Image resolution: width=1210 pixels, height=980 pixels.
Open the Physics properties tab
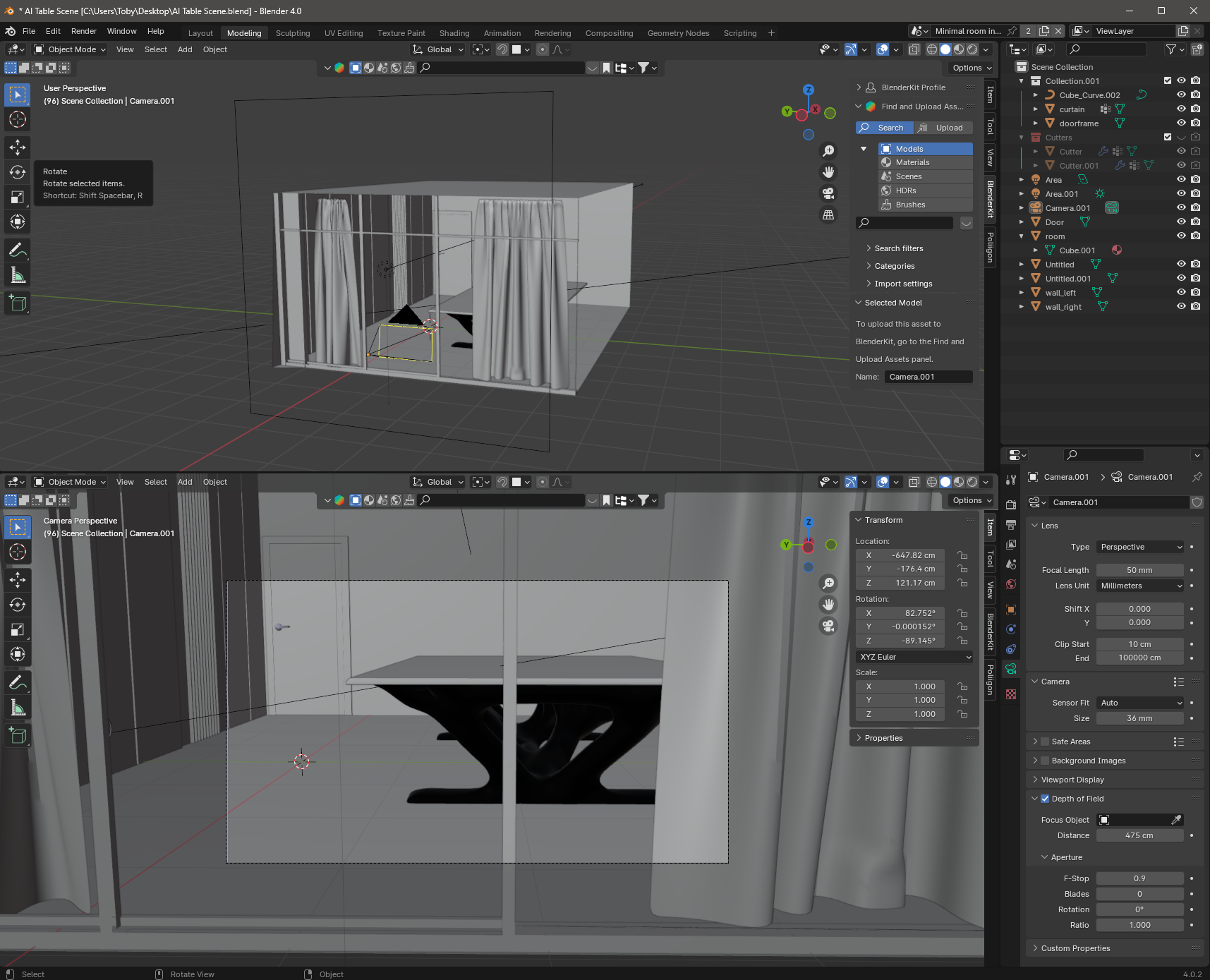[1011, 629]
